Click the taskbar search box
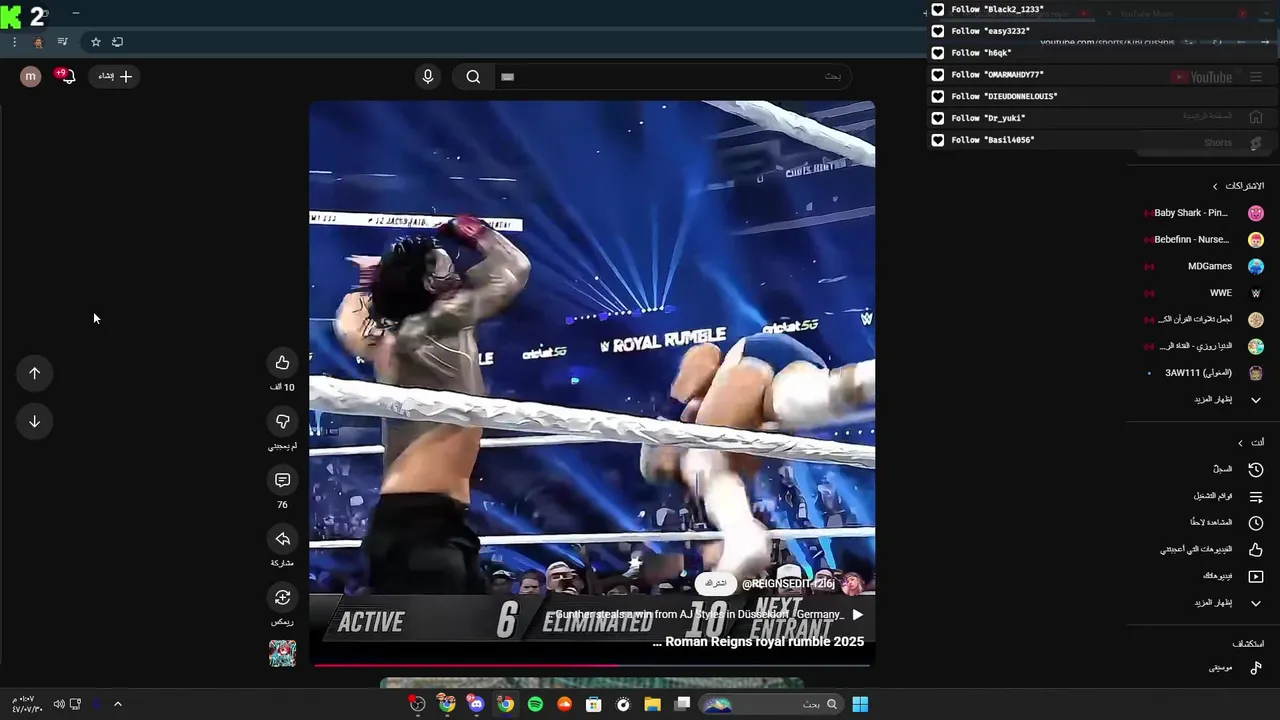This screenshot has height=720, width=1280. (771, 704)
